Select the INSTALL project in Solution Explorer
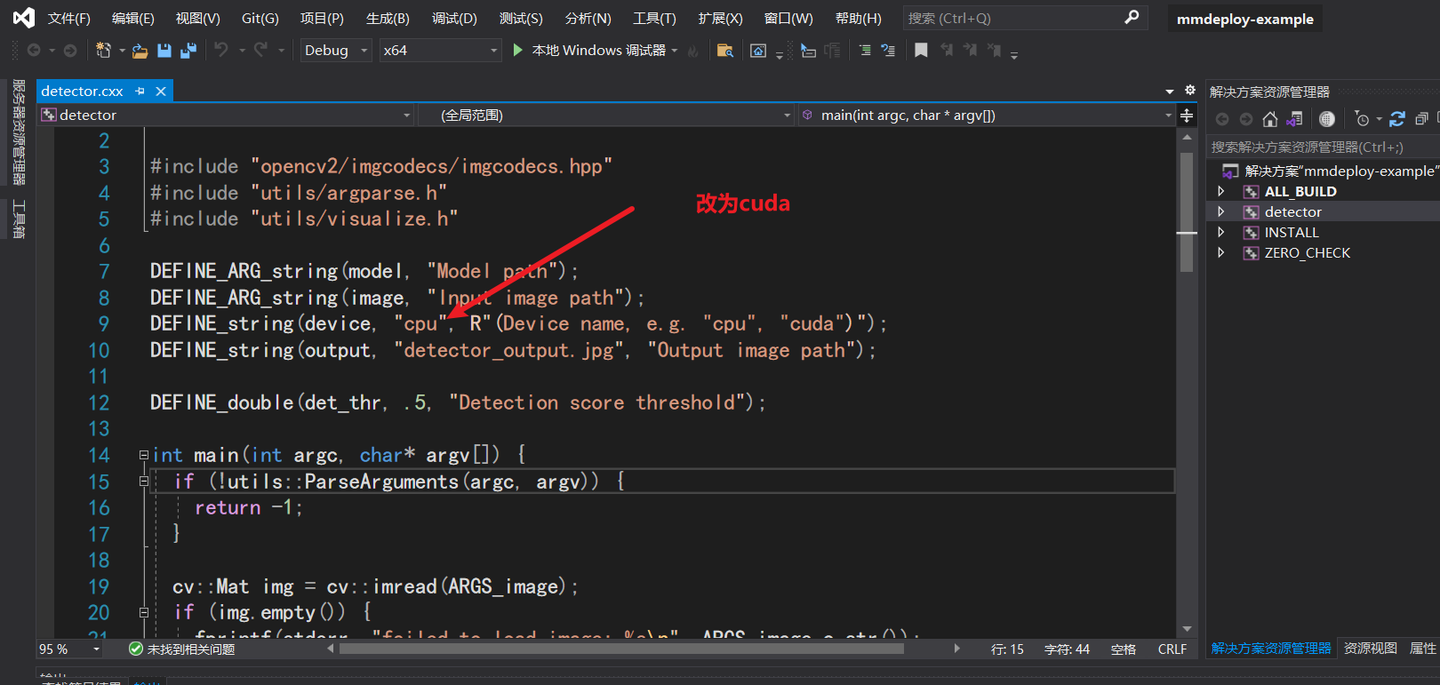The height and width of the screenshot is (685, 1440). [x=1291, y=232]
